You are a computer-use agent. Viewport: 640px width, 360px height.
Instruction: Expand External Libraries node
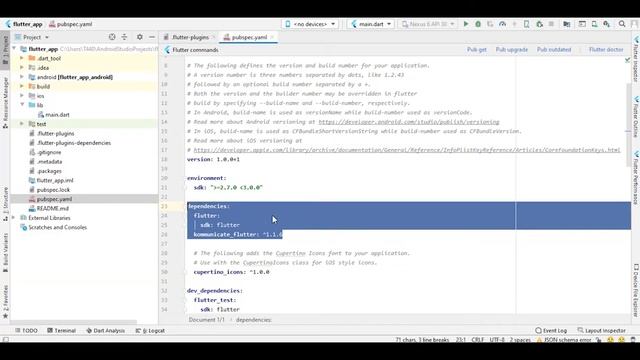(x=14, y=218)
